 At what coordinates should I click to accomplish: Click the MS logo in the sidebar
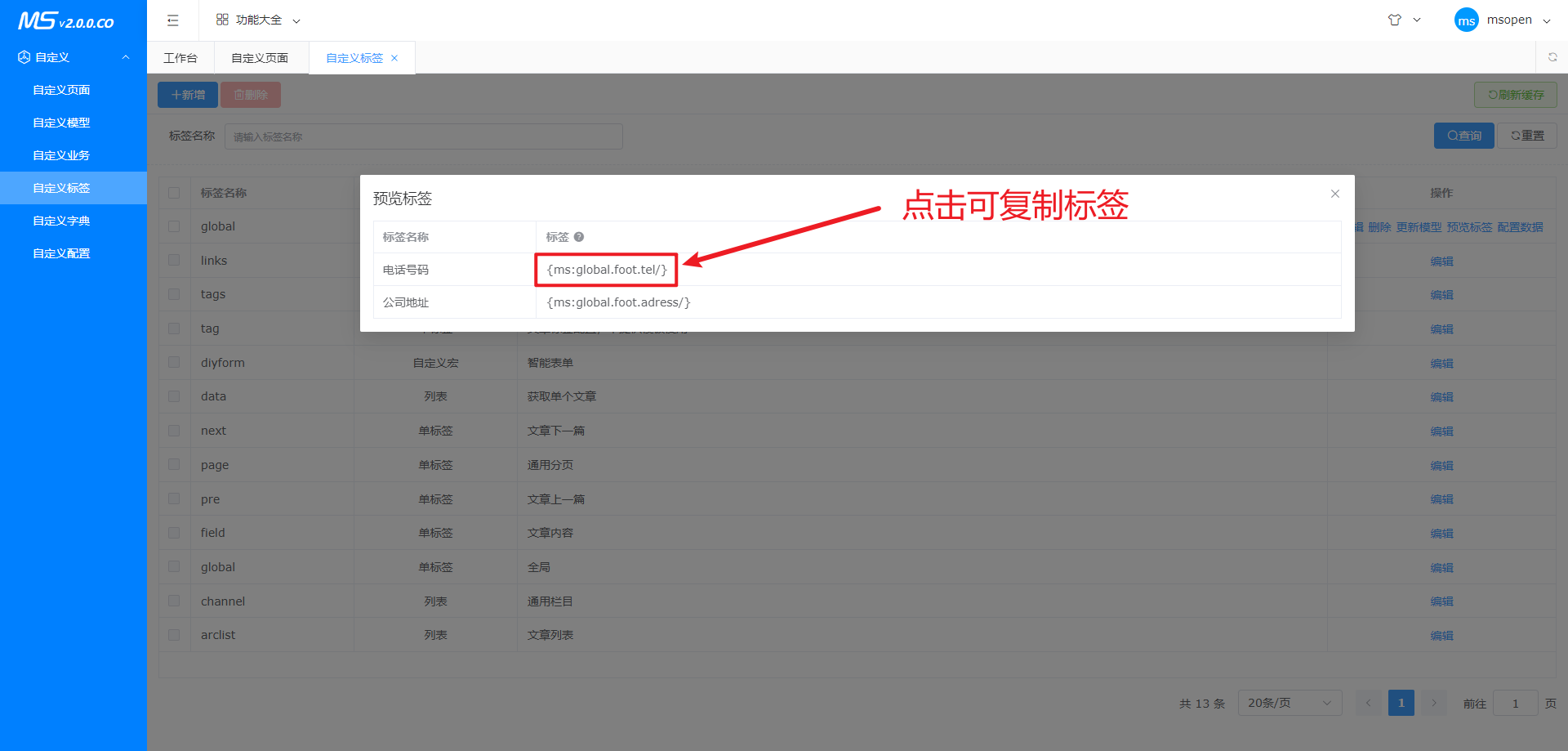click(65, 20)
